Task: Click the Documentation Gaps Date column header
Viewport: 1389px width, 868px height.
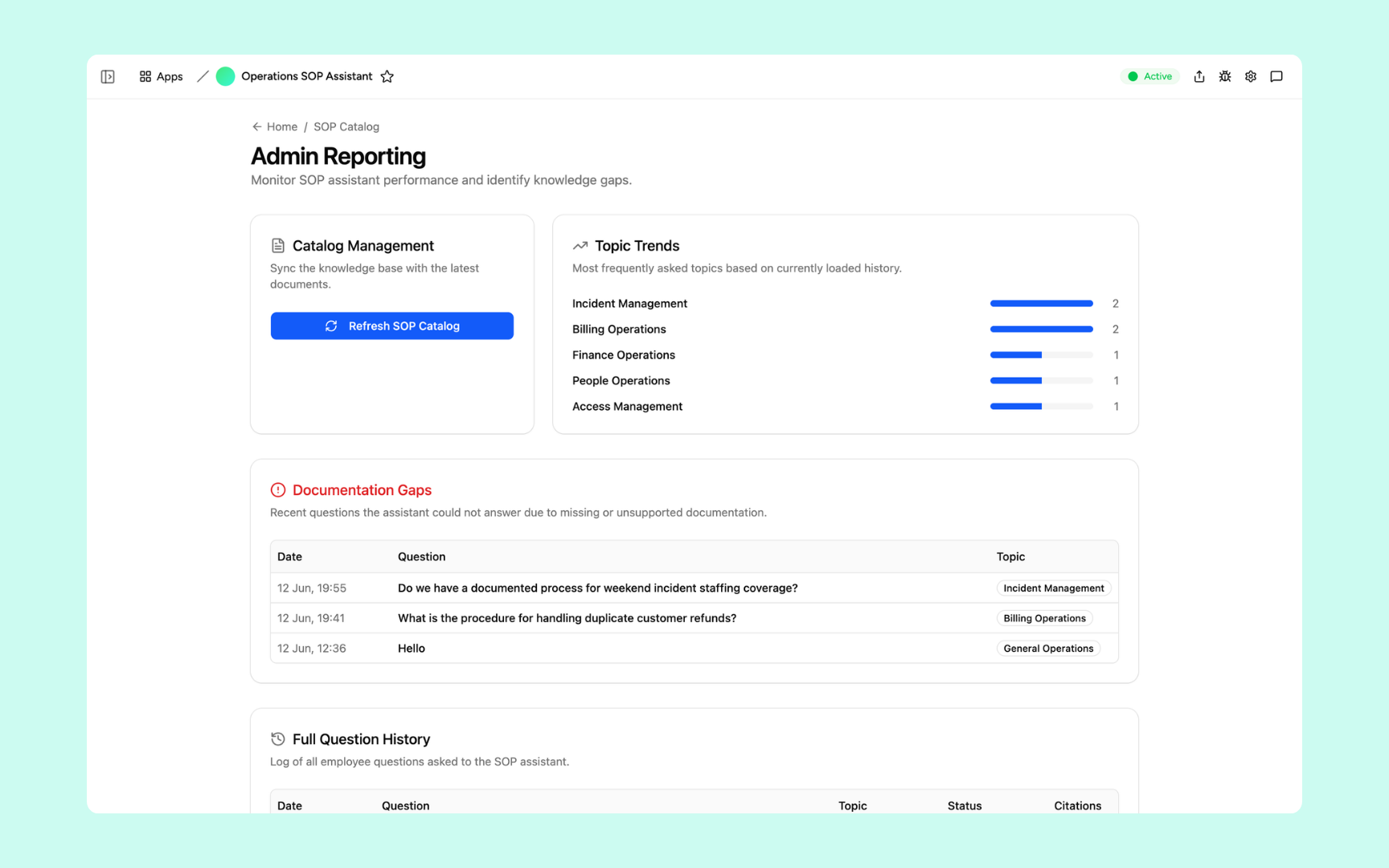Action: point(290,557)
